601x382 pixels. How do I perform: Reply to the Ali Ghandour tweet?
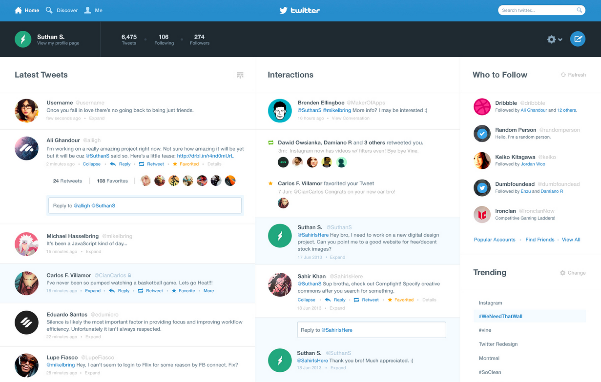point(120,164)
